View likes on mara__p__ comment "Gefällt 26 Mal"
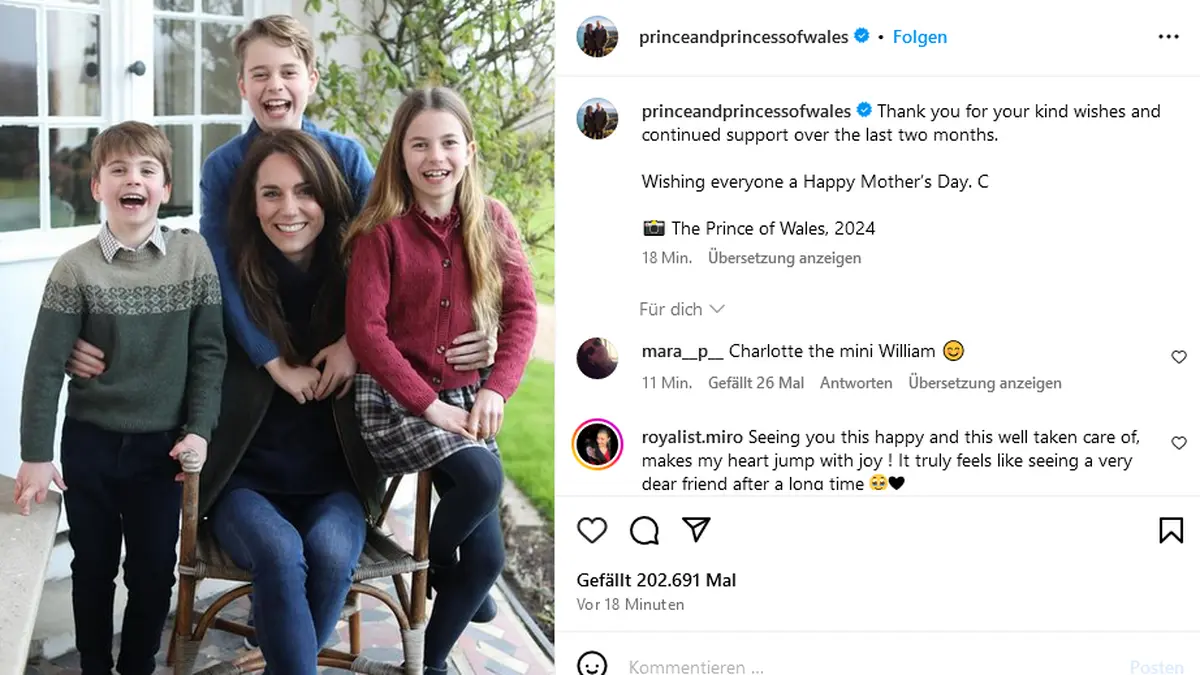This screenshot has width=1200, height=675. [756, 383]
